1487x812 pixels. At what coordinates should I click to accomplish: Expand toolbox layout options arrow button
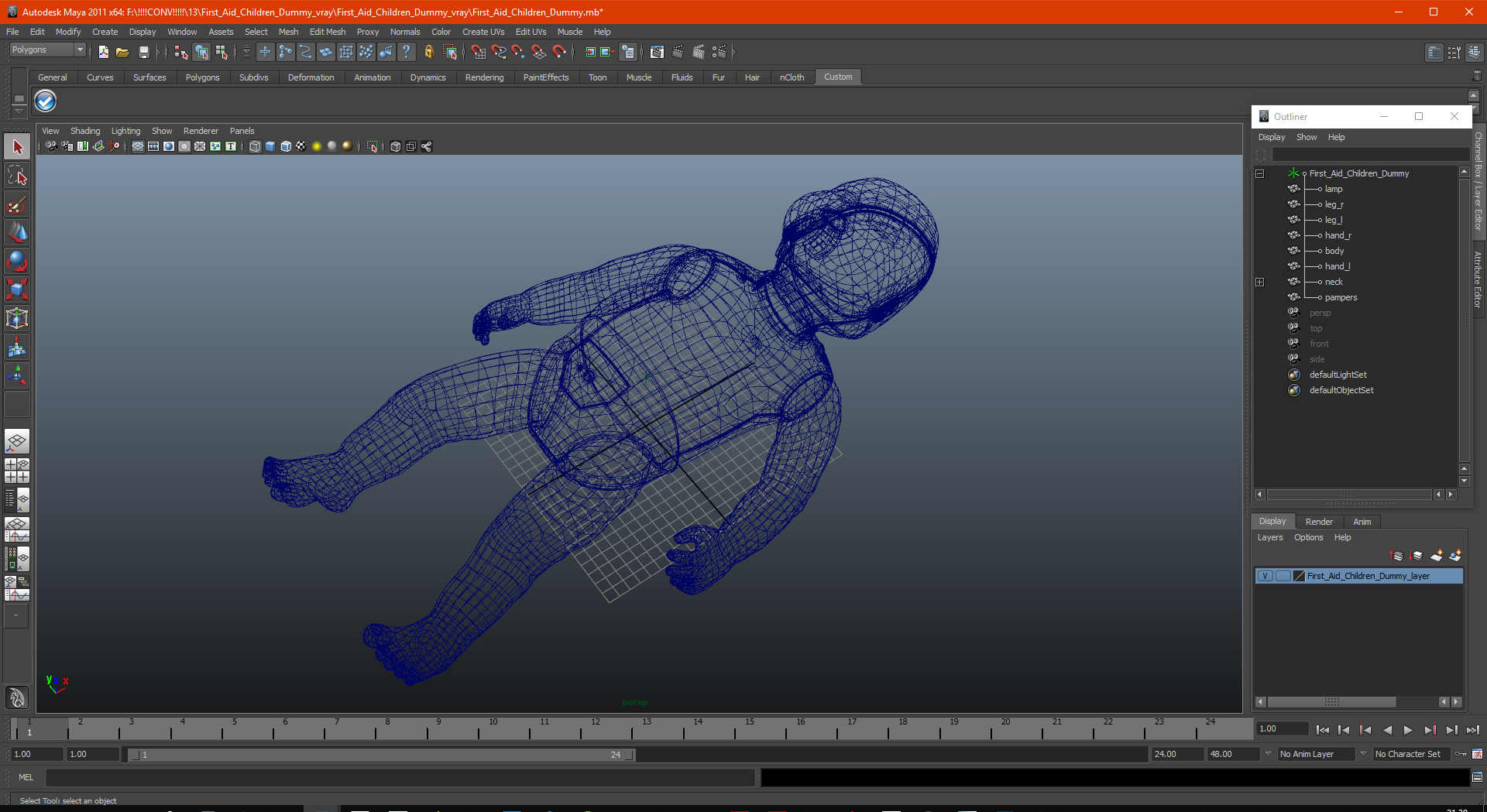click(x=16, y=616)
